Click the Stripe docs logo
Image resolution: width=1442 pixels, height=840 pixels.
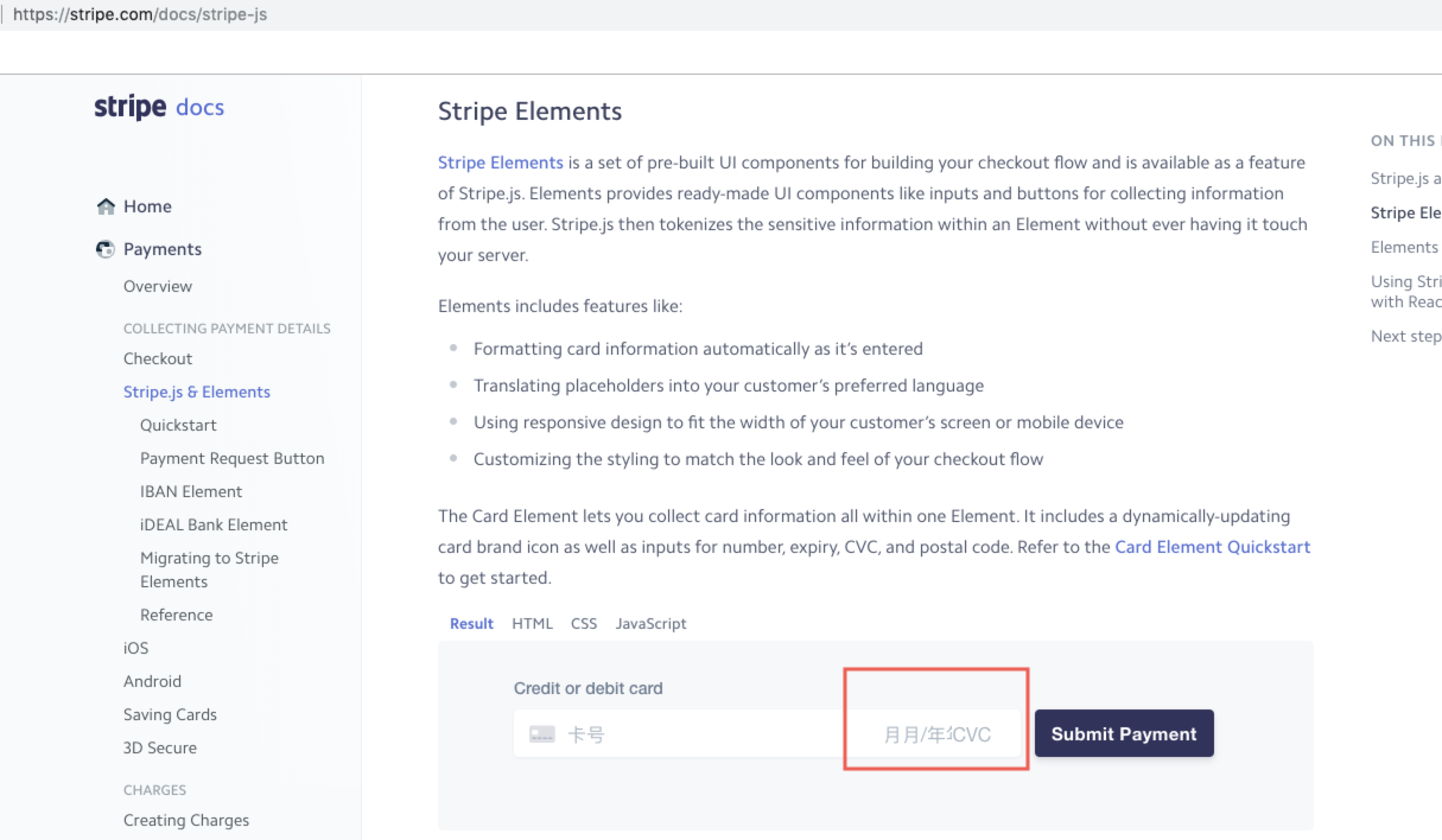158,107
